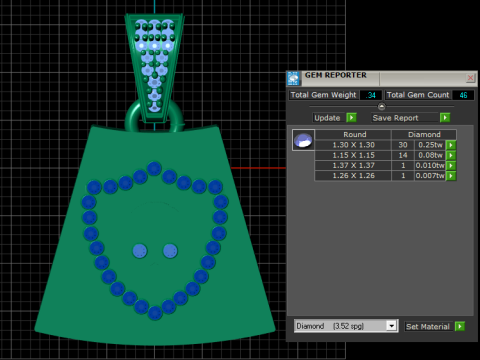480x360 pixels.
Task: Click the 0.010tw weight cell
Action: pos(430,166)
